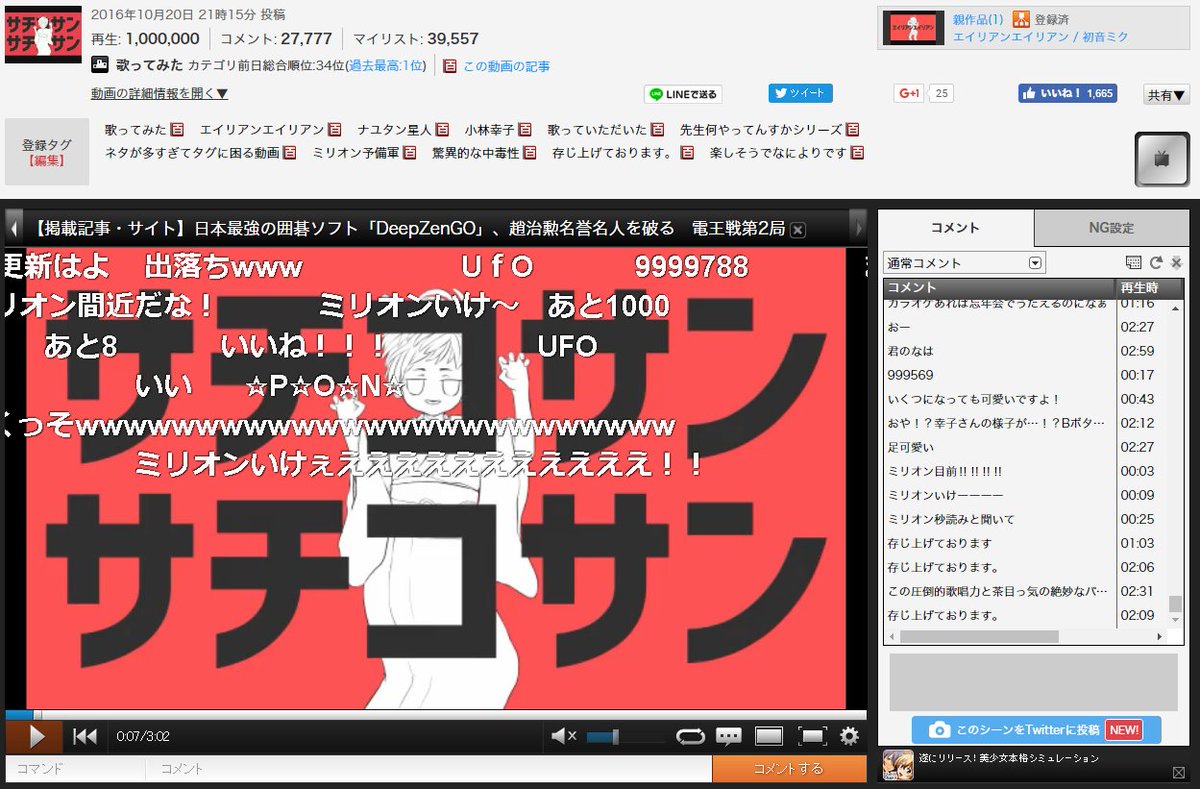Open player settings gear icon

pyautogui.click(x=850, y=737)
